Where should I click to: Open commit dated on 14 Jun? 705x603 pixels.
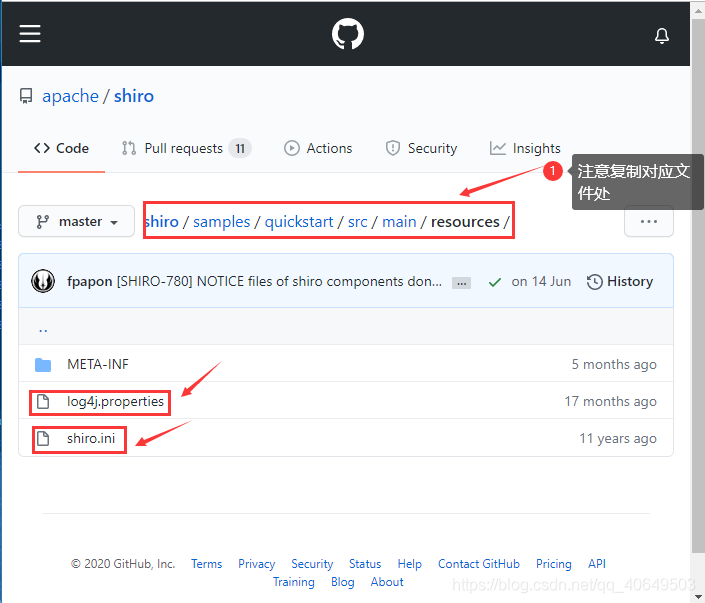coord(541,281)
